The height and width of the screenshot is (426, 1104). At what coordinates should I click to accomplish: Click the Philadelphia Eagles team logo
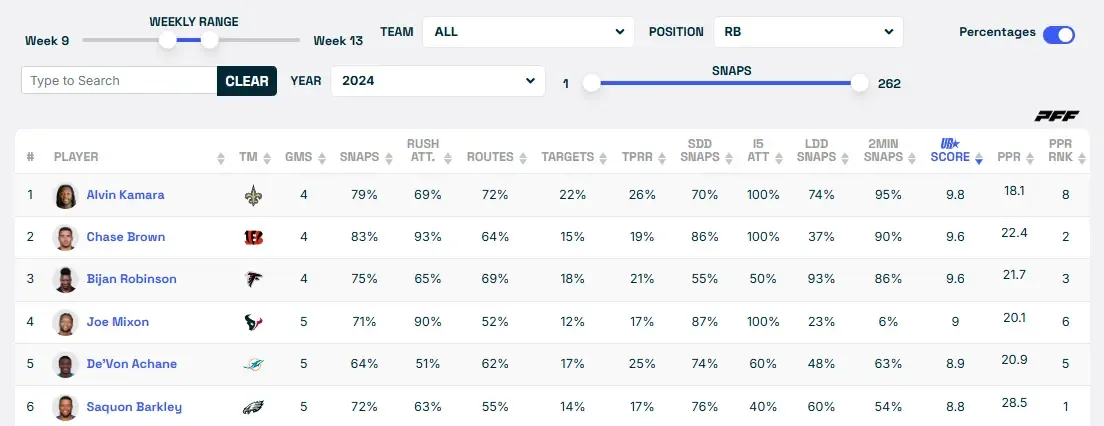tap(252, 407)
